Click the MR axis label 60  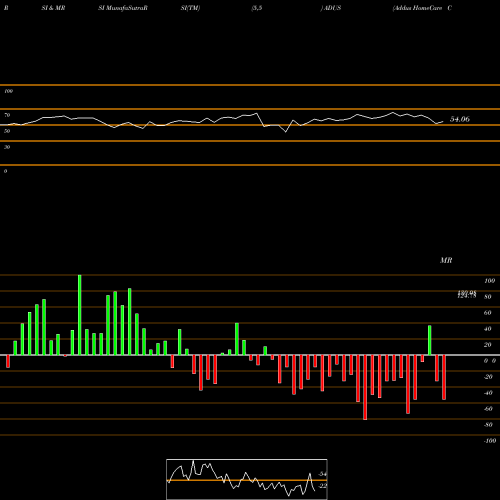pyautogui.click(x=488, y=313)
